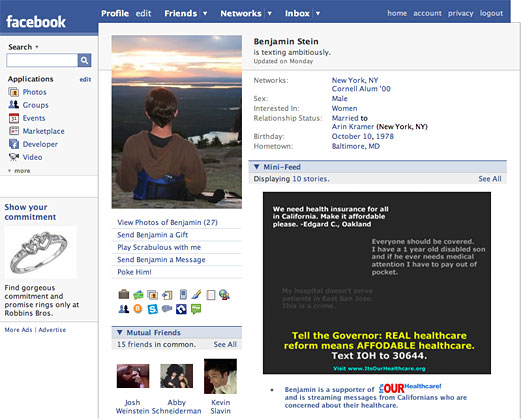Open Groups application icon in sidebar
Screen dimensions: 525x420
tap(14, 105)
